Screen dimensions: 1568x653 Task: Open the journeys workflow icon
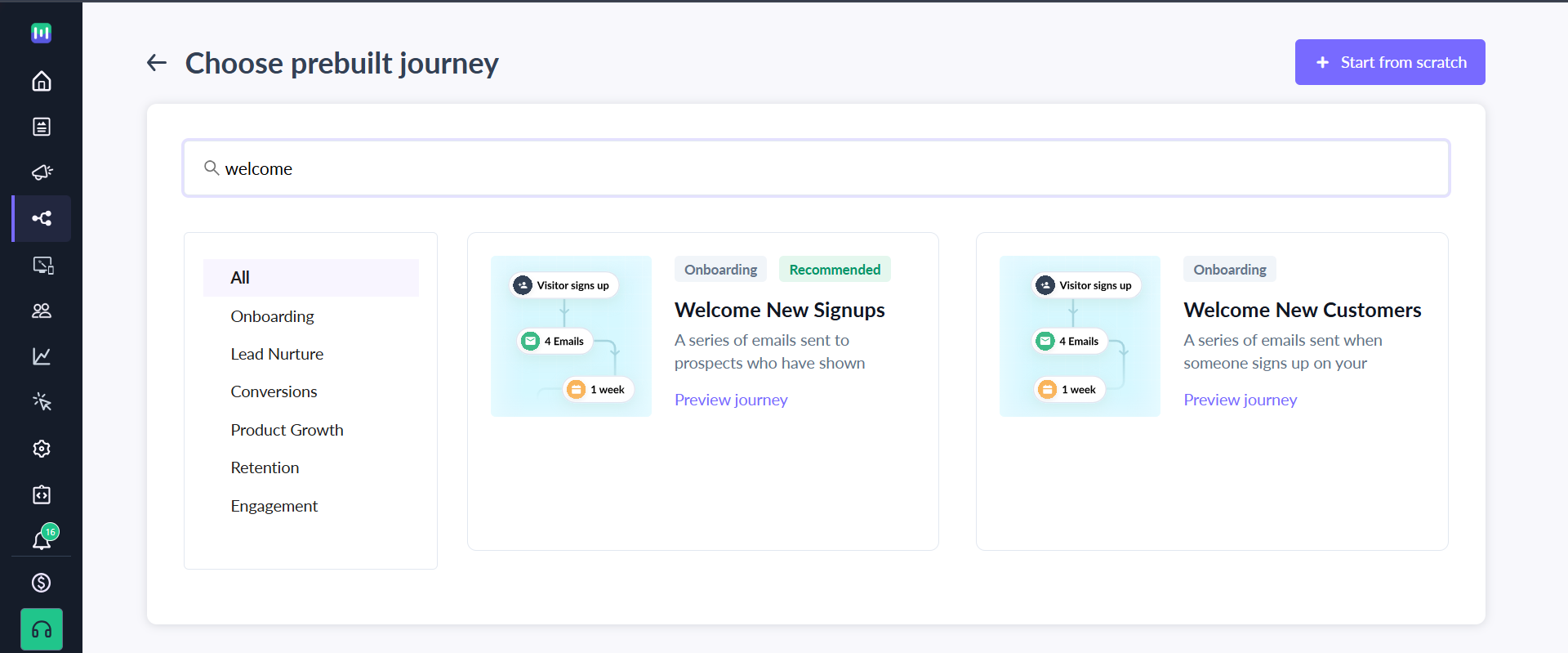(x=42, y=218)
